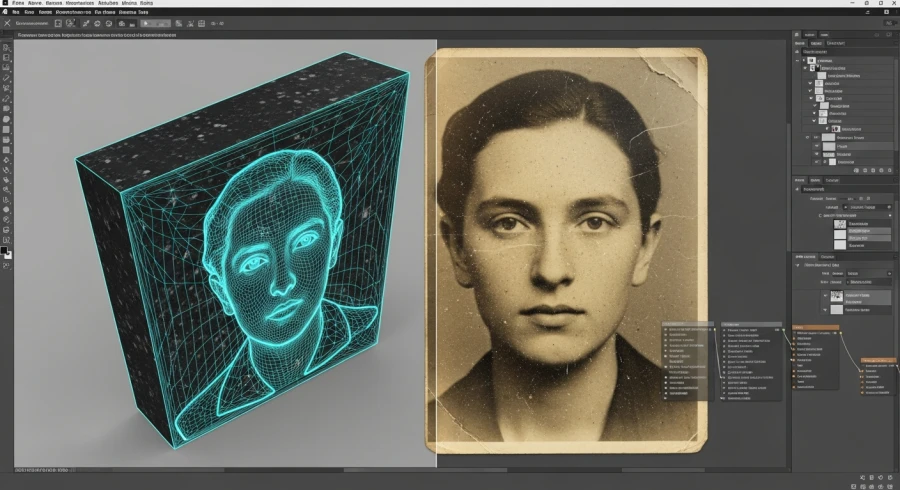The image size is (900, 490).
Task: Click the app logo left of app menu bar
Action: pyautogui.click(x=5, y=11)
